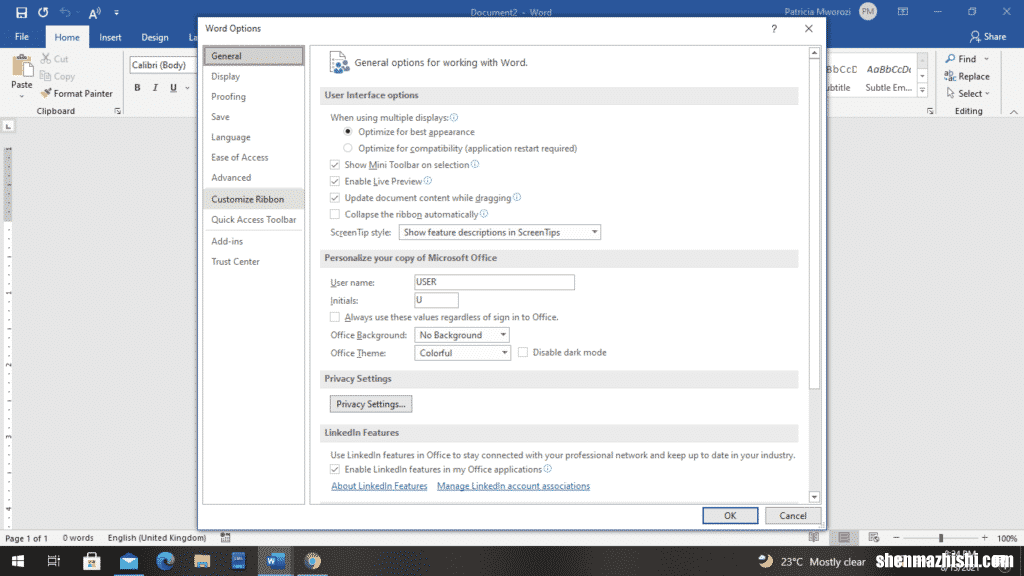This screenshot has height=576, width=1024.
Task: Click the Privacy Settings... button
Action: click(x=370, y=404)
